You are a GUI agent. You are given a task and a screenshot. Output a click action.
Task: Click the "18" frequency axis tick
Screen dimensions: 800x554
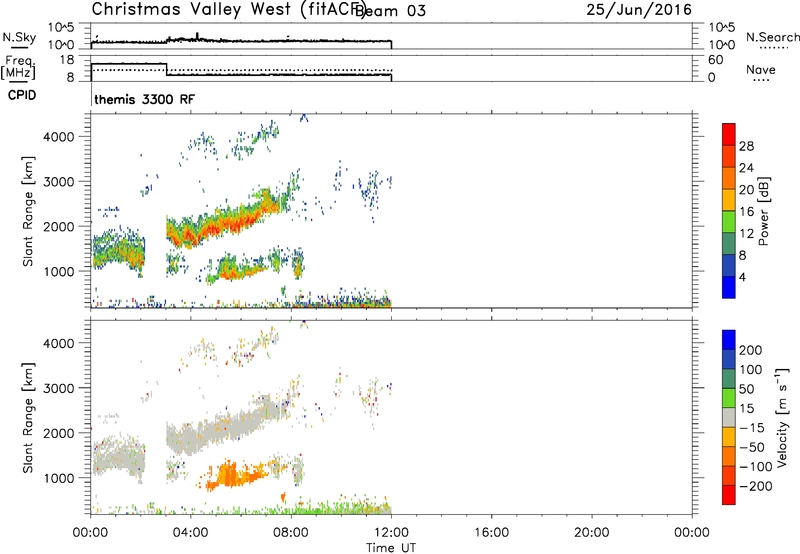67,60
